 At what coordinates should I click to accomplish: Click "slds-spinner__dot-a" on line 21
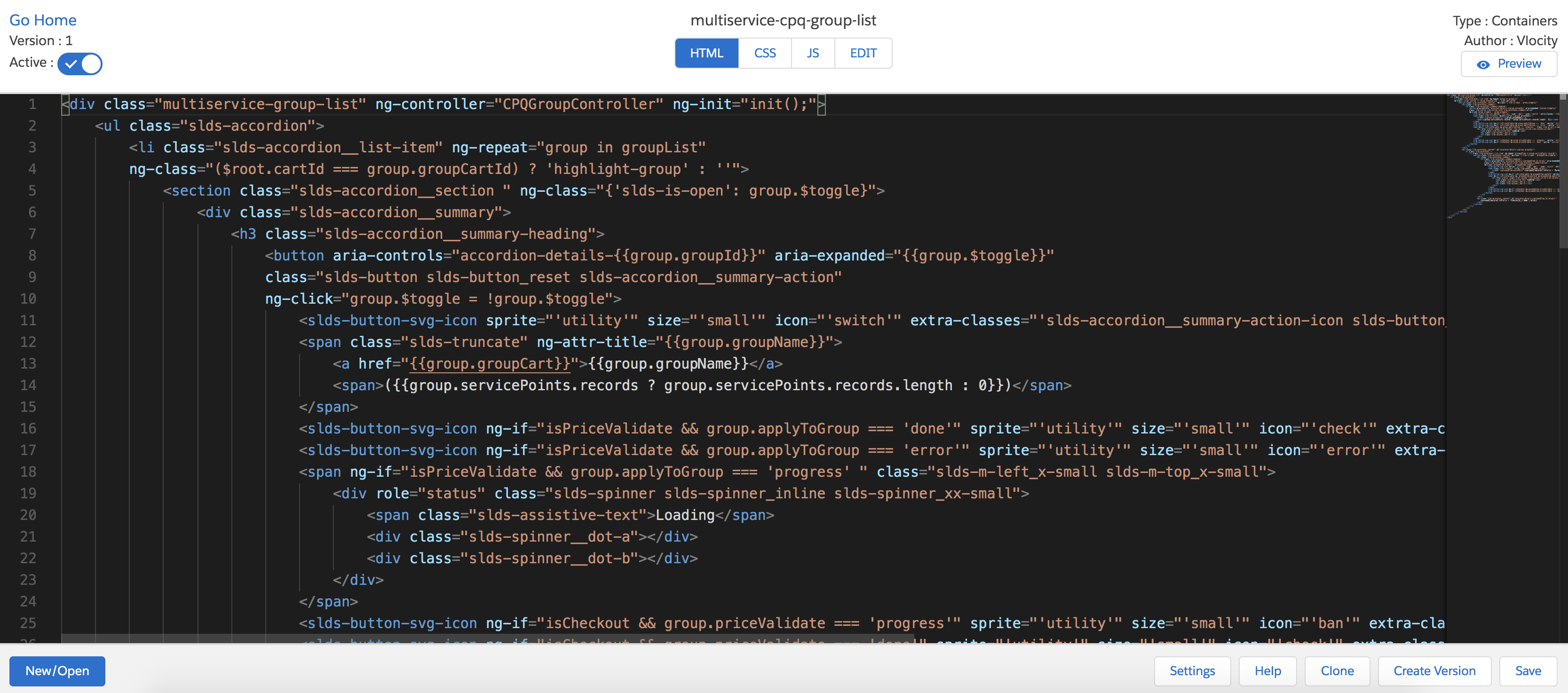(549, 536)
